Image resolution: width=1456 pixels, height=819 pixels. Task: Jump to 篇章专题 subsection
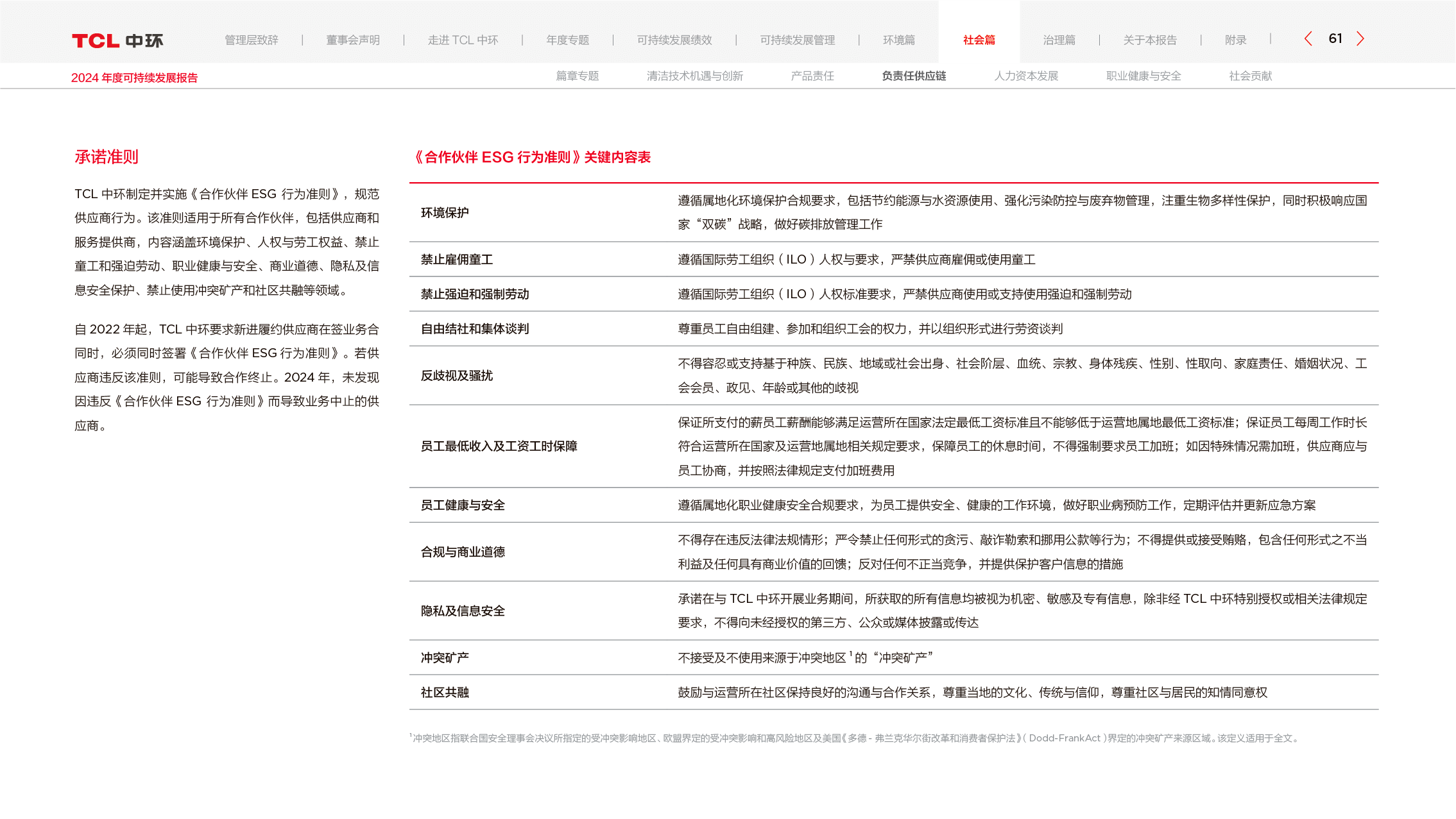(577, 76)
